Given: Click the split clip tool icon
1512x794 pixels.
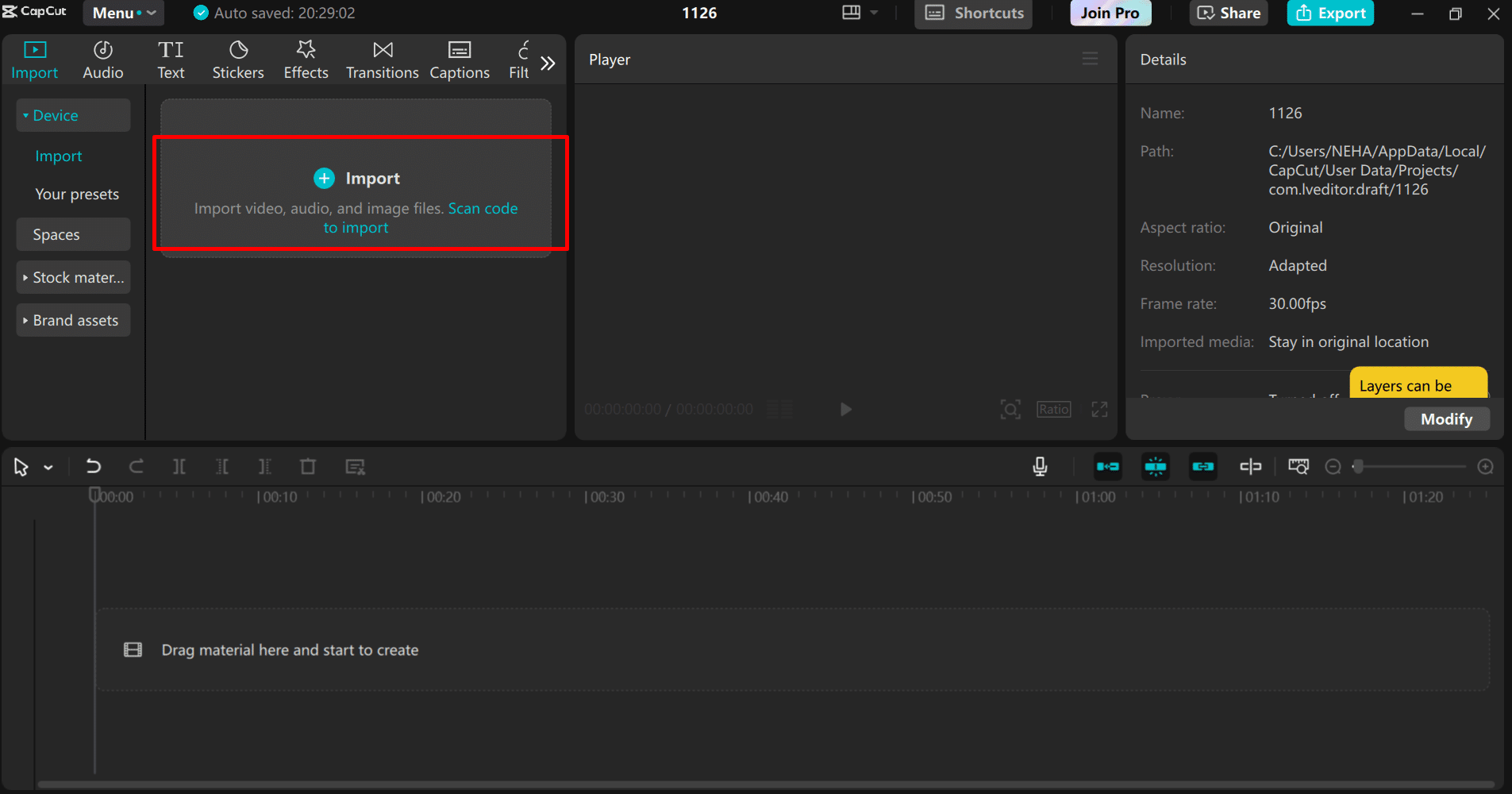Looking at the screenshot, I should (x=179, y=467).
